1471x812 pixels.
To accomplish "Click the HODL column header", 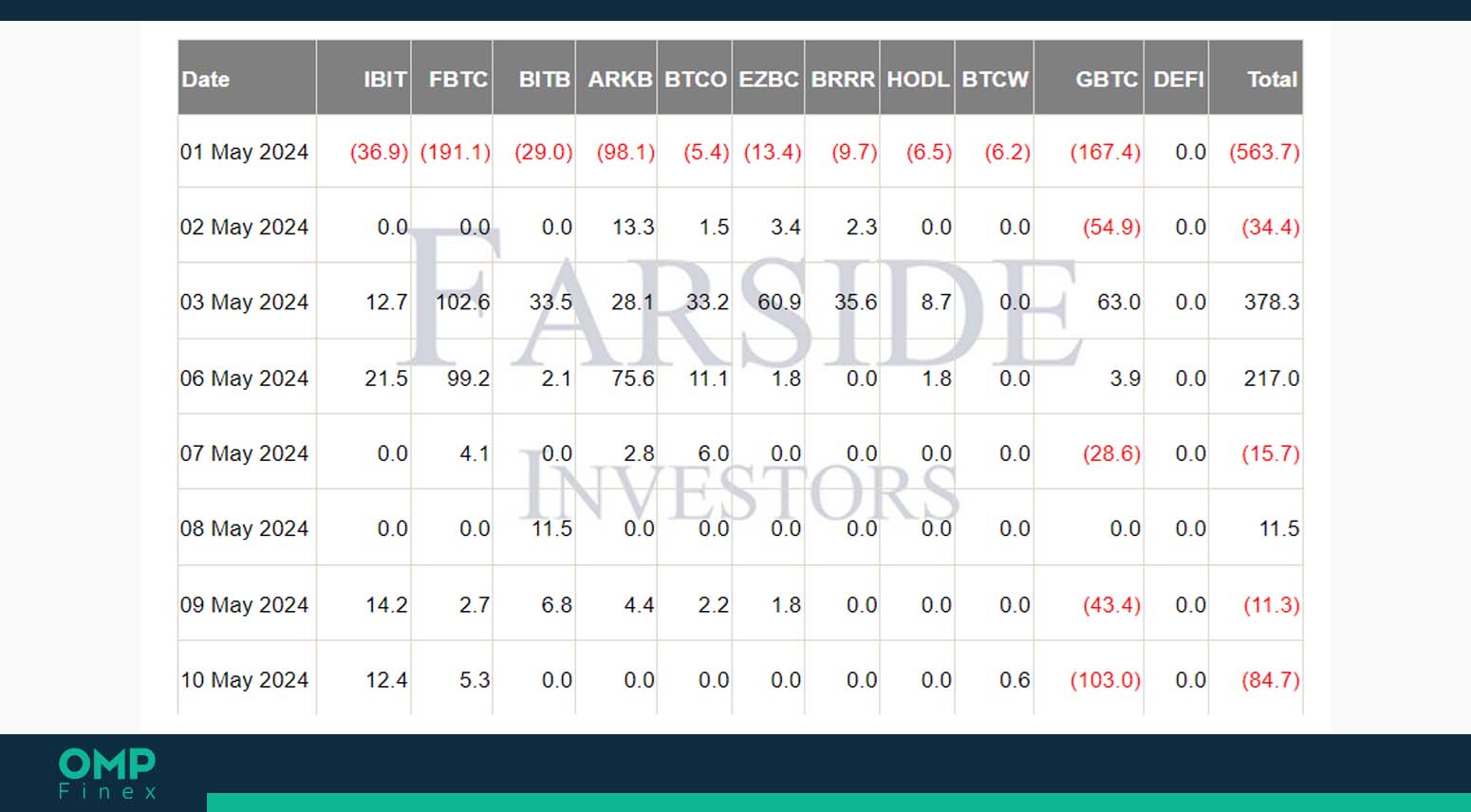I will [x=918, y=79].
